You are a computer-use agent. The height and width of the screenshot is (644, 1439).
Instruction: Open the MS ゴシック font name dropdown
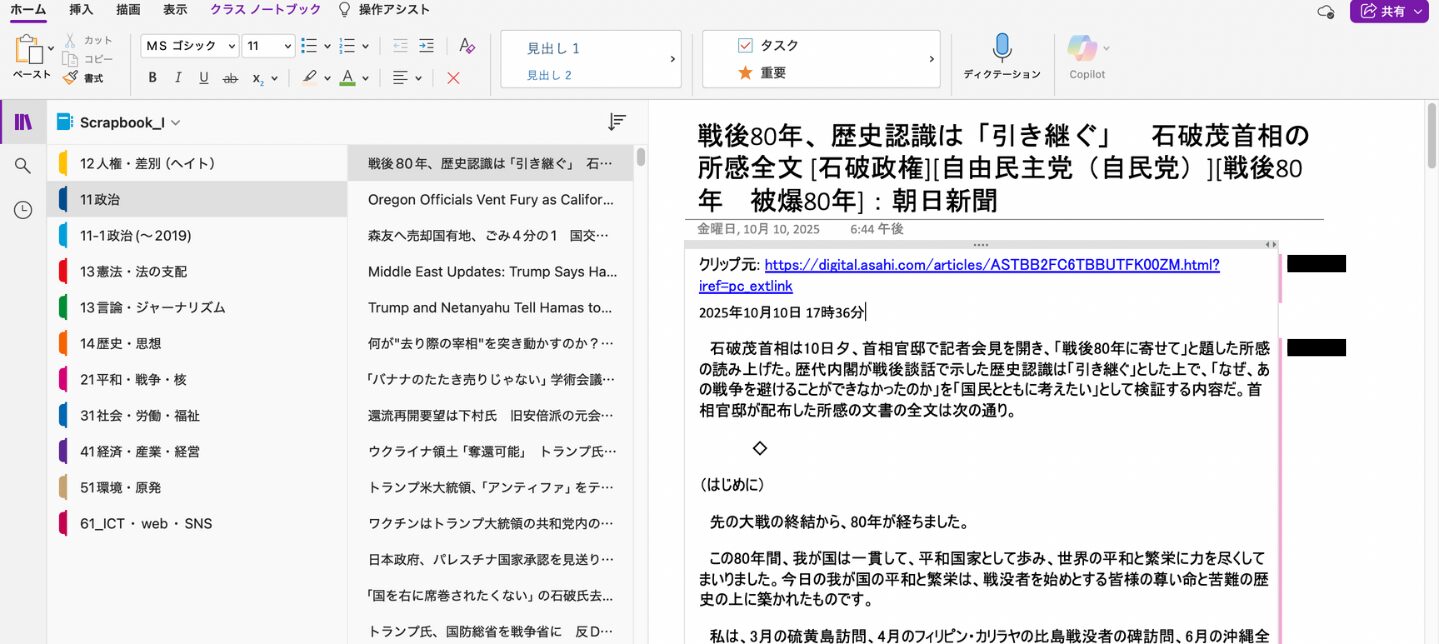click(231, 46)
